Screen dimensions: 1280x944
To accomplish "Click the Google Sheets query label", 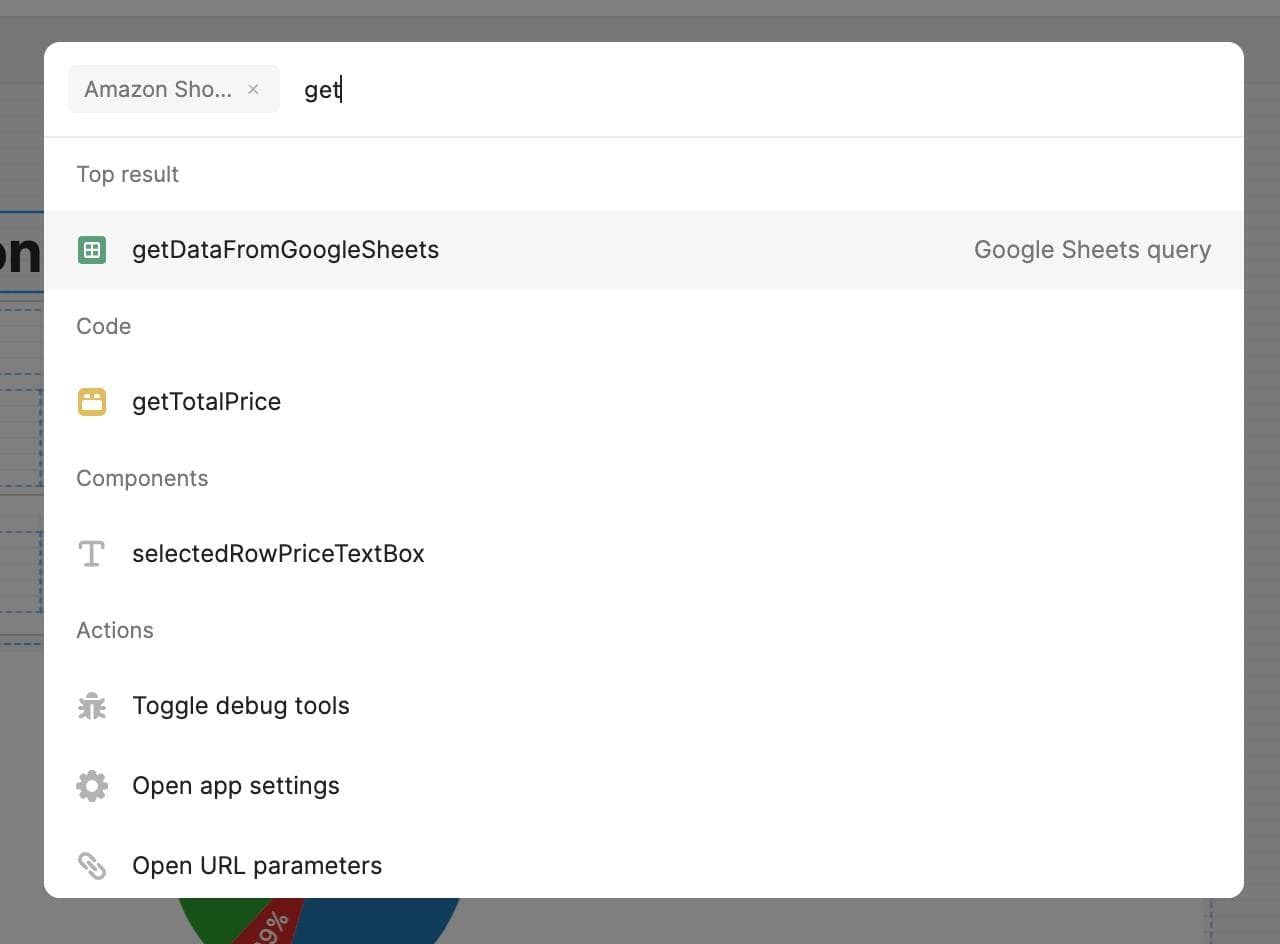I will (x=1091, y=249).
